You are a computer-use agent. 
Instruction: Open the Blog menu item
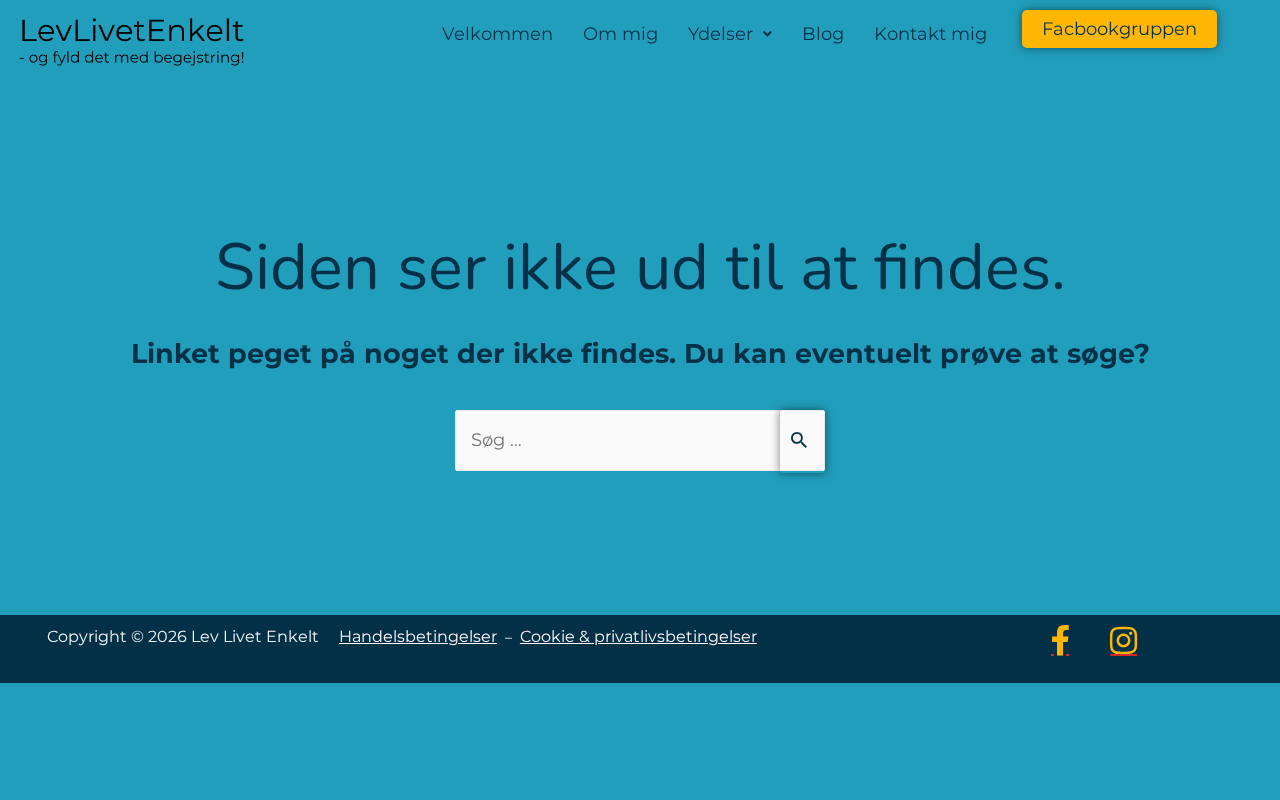click(x=823, y=34)
